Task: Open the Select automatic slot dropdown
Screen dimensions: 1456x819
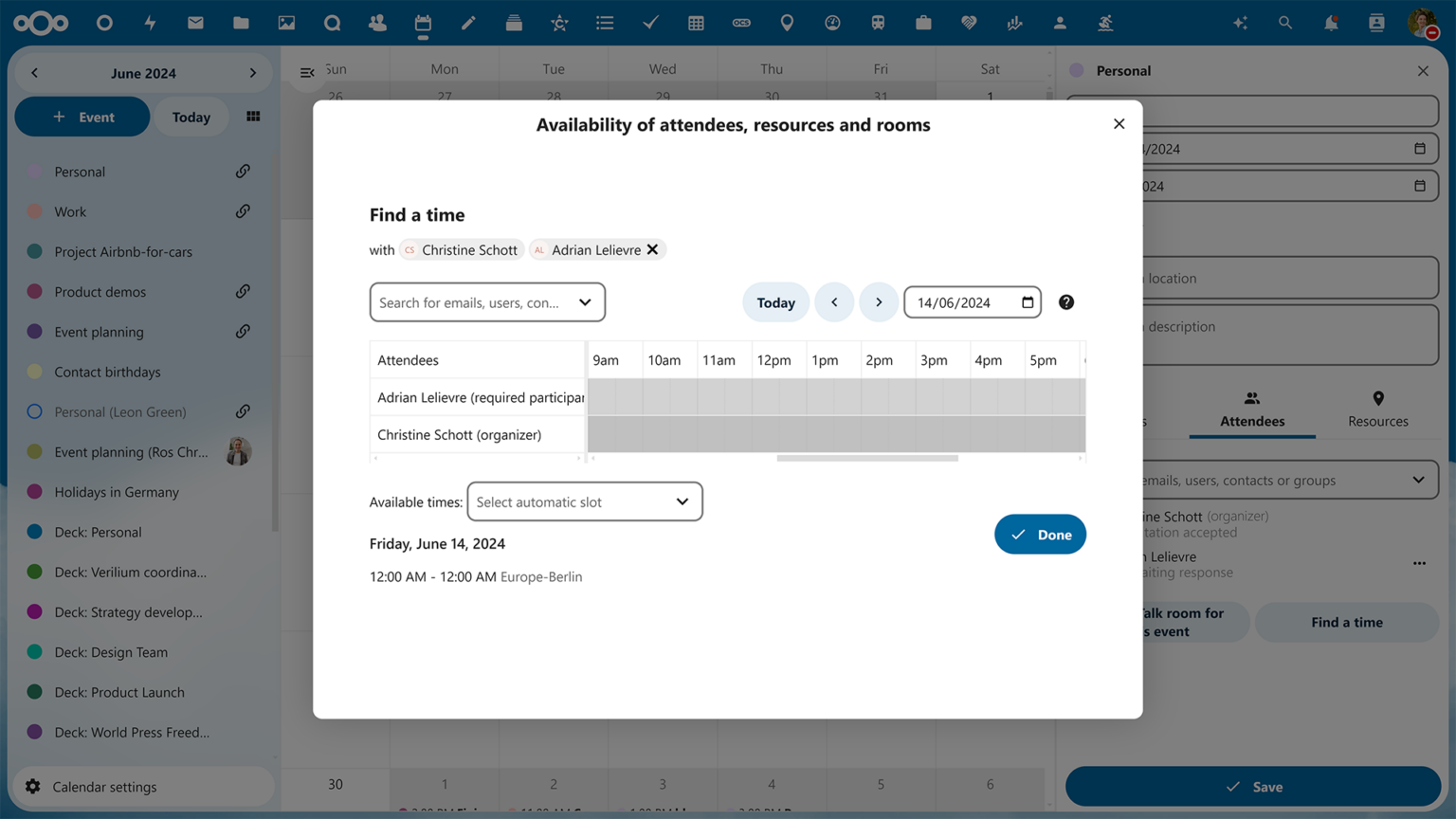Action: [584, 501]
